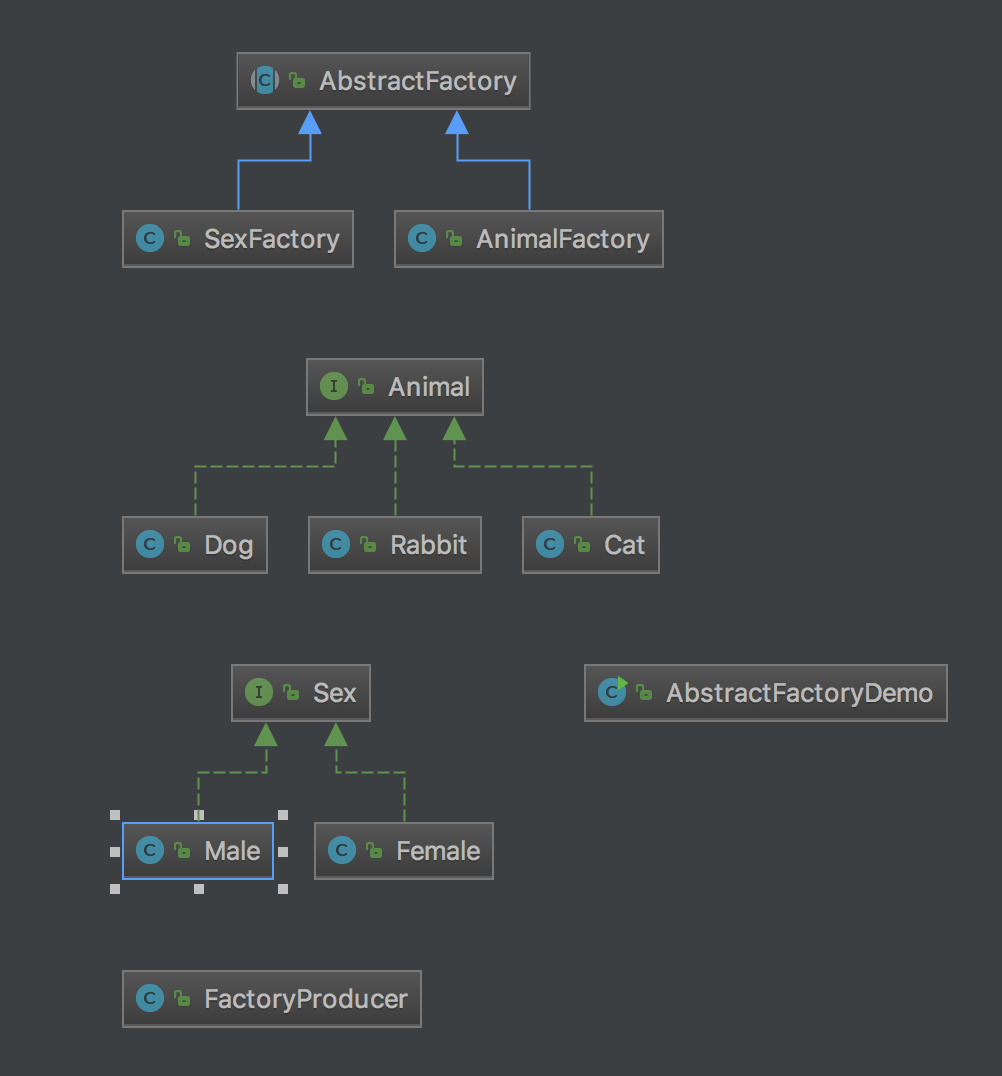
Task: Click the class icon on Cat
Action: pos(550,544)
